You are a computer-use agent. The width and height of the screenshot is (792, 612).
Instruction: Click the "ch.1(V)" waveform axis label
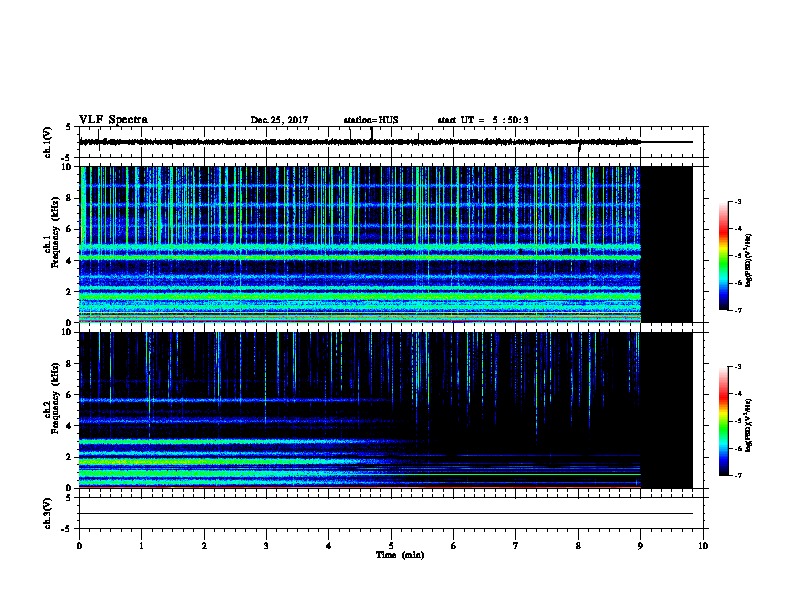coord(48,142)
